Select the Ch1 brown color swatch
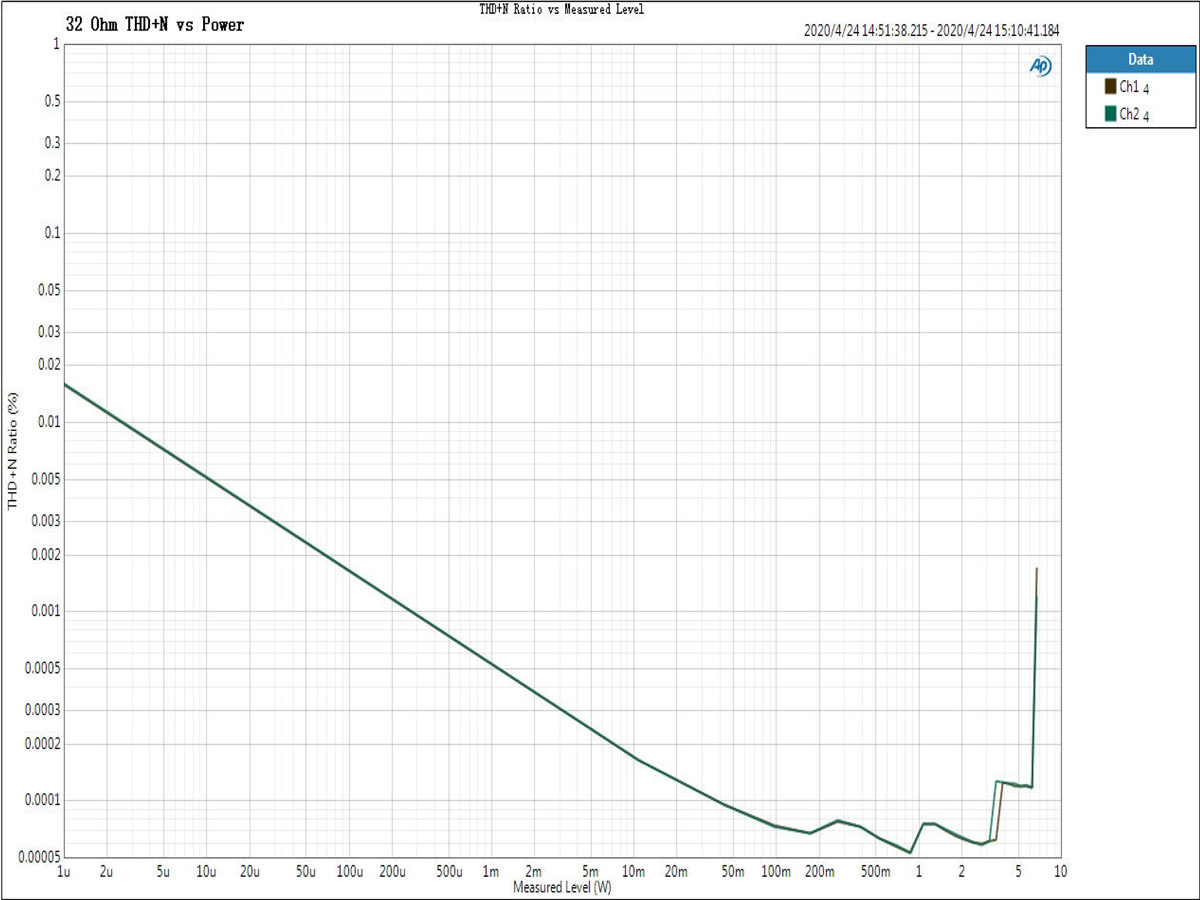Screen dimensions: 1200x900 1110,88
